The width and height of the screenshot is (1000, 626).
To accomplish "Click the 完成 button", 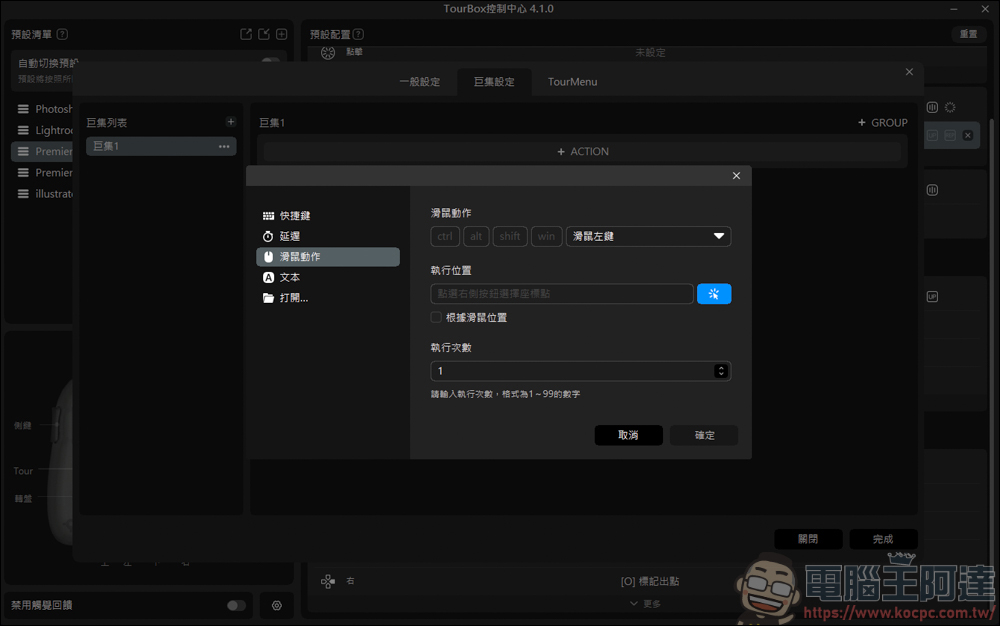I will 883,539.
